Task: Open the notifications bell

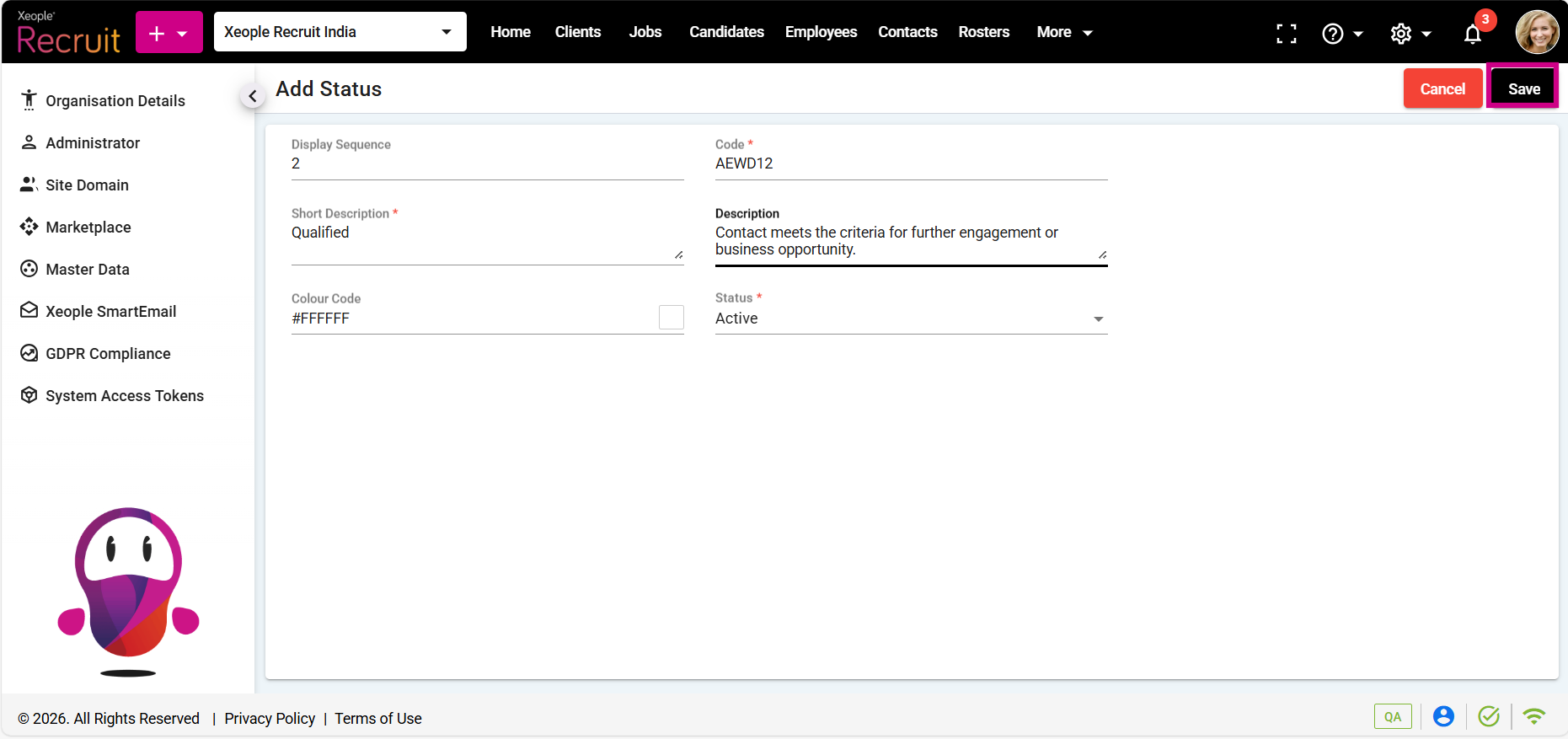Action: pos(1472,34)
